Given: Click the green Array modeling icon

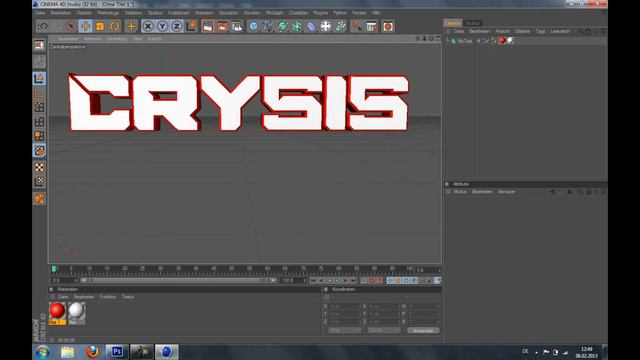Looking at the screenshot, I should [297, 27].
